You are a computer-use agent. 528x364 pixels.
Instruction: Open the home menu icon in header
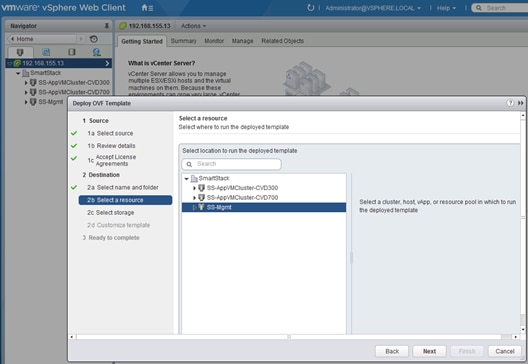147,7
